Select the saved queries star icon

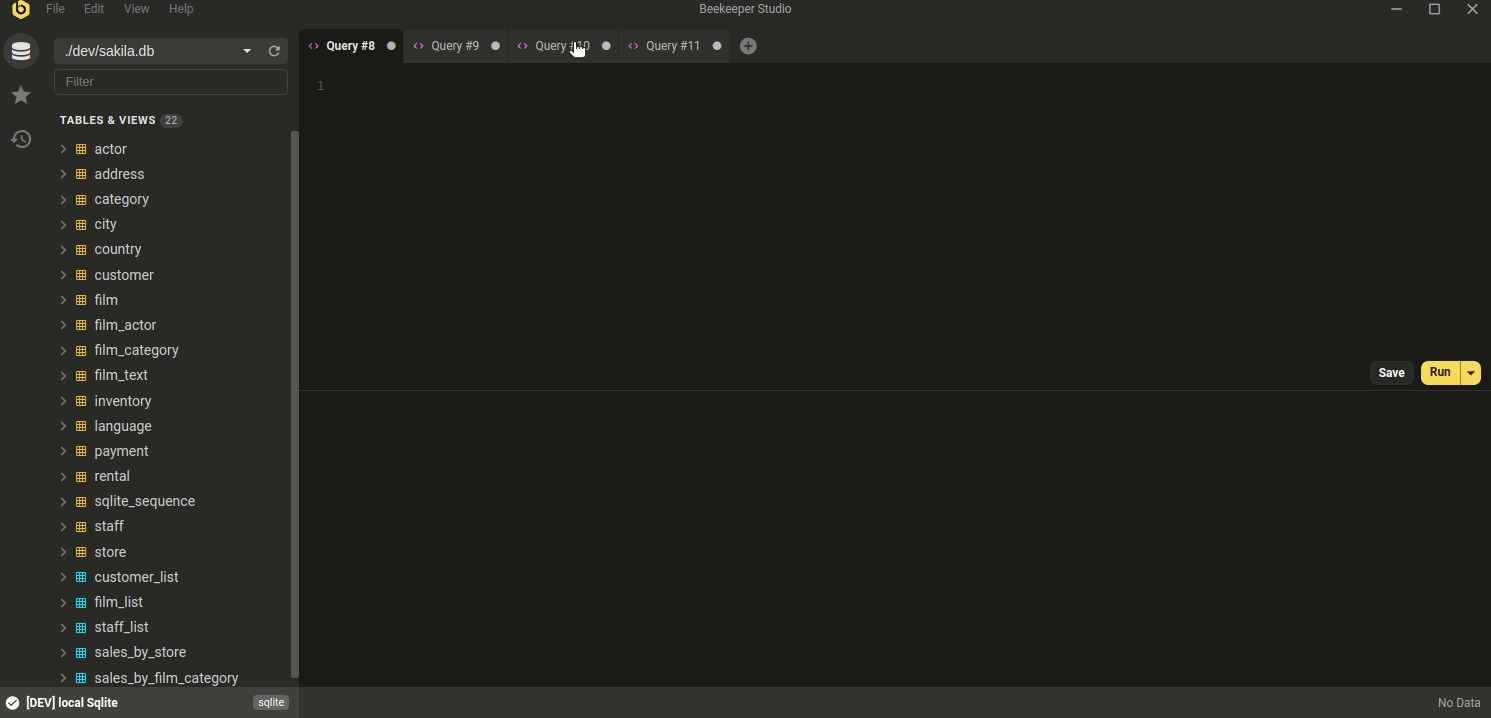(x=21, y=95)
